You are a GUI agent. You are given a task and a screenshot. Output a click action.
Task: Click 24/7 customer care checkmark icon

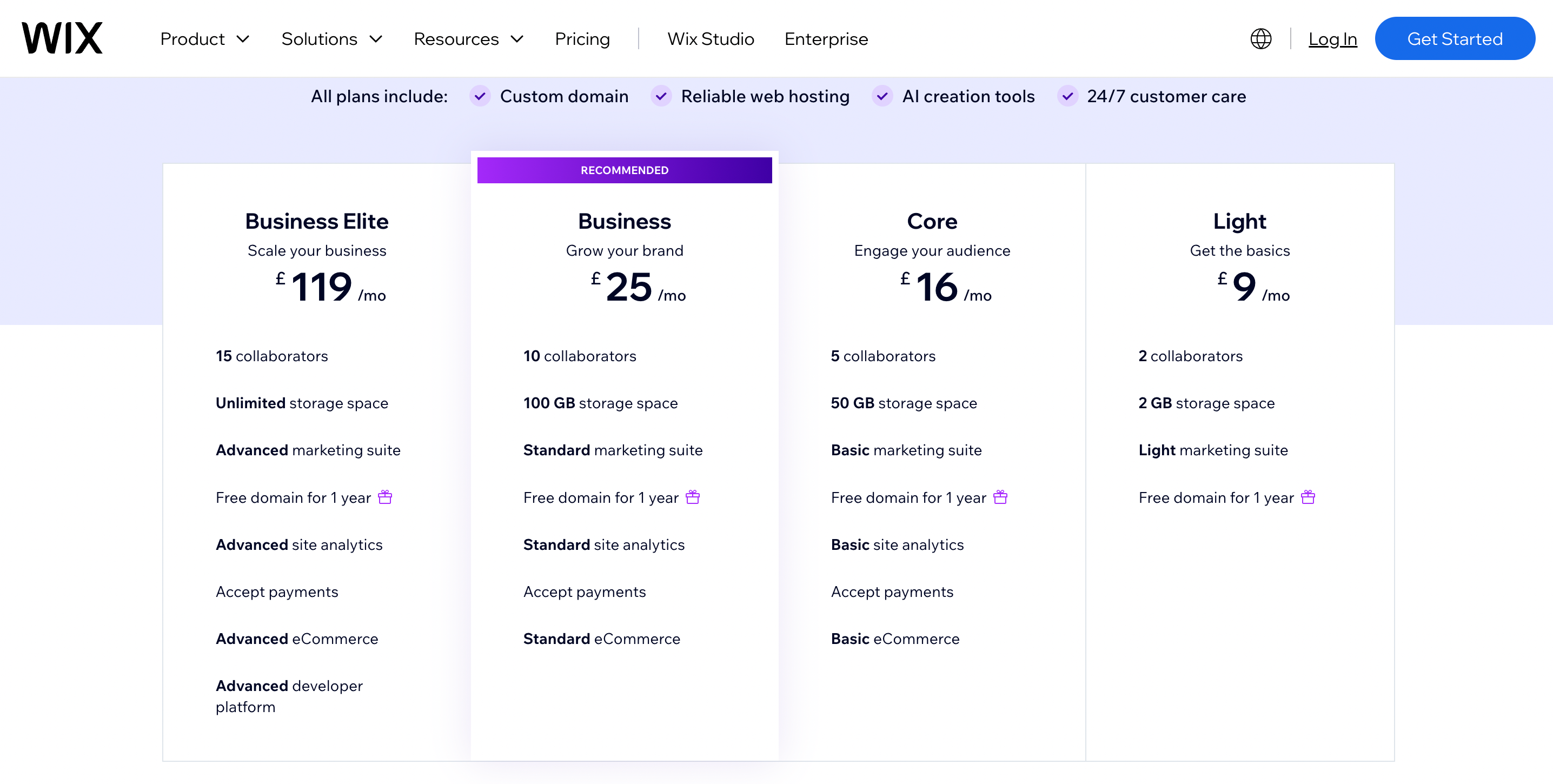coord(1067,96)
